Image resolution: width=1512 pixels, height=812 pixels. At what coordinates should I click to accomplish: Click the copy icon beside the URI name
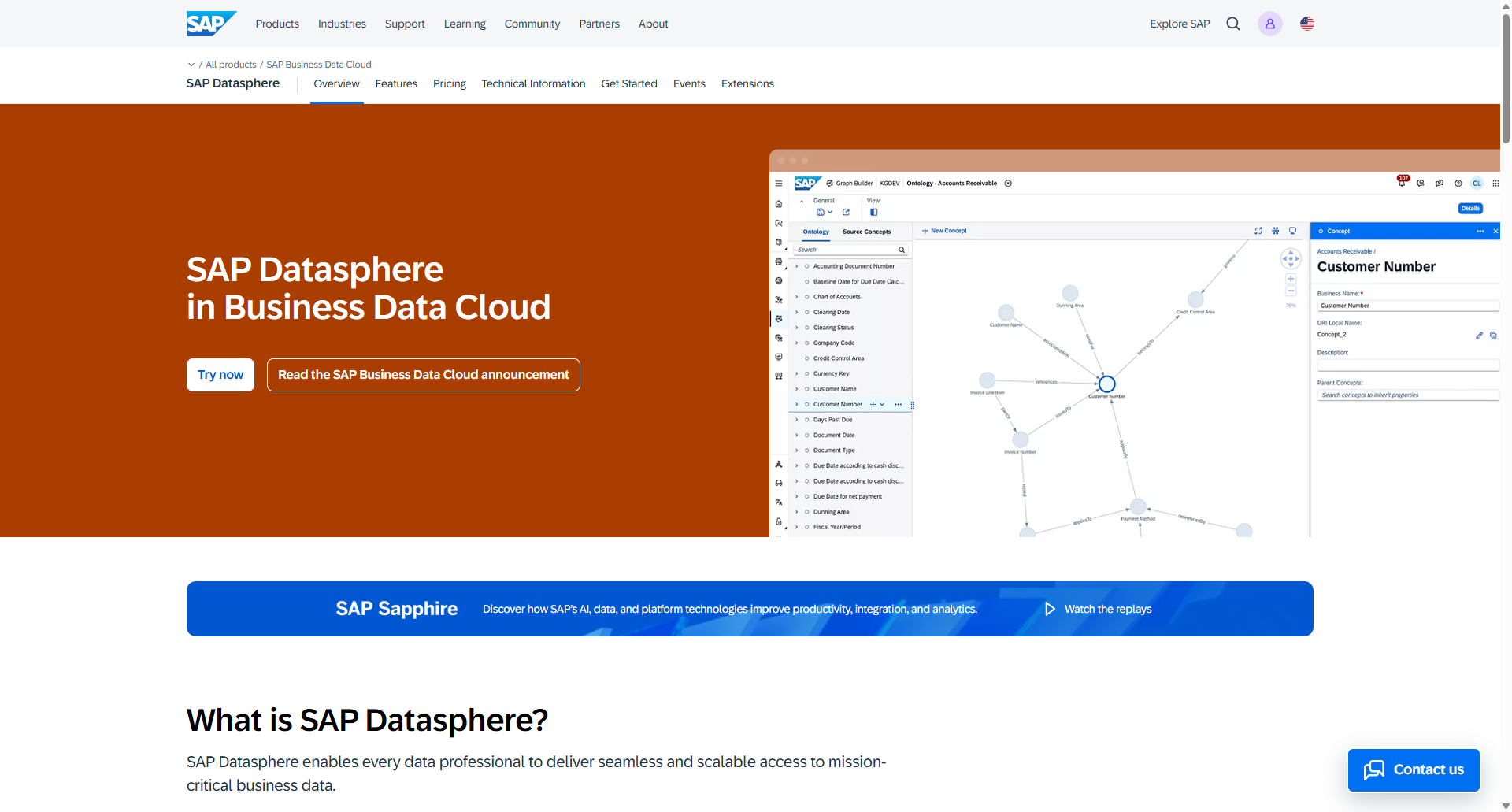pos(1493,336)
